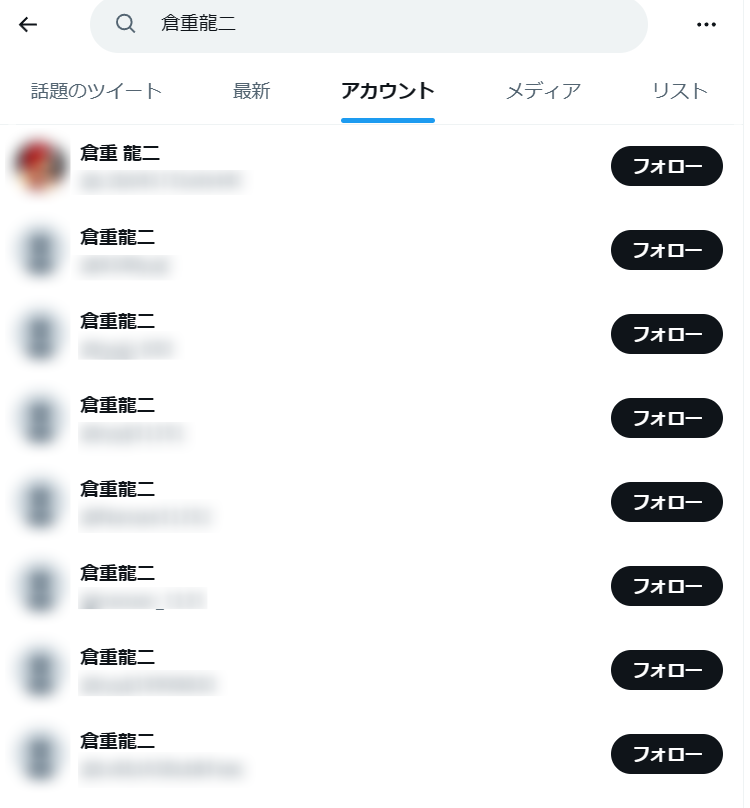Click フォロー on the fifth result
Viewport: 750px width, 808px height.
[x=666, y=502]
